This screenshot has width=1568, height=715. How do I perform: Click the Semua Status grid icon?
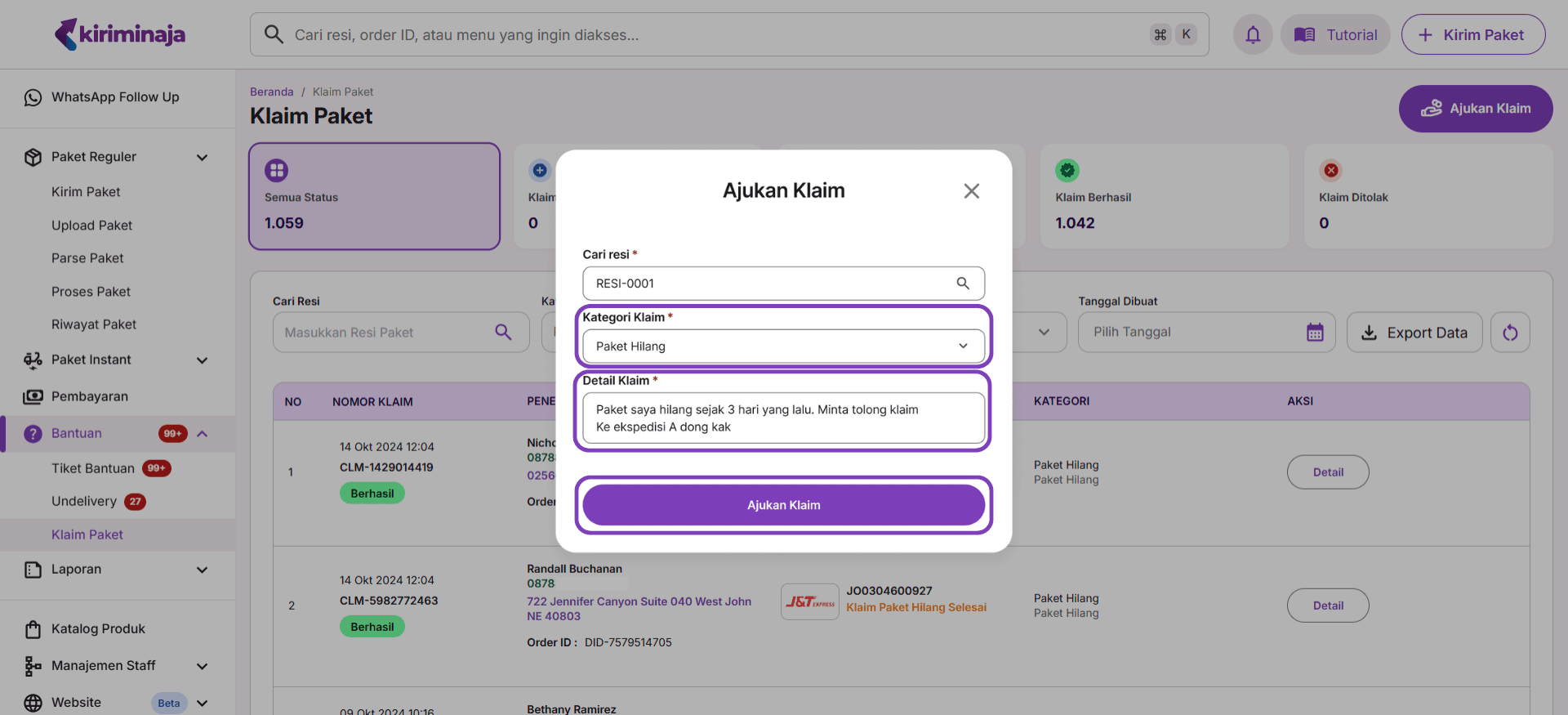(x=276, y=170)
